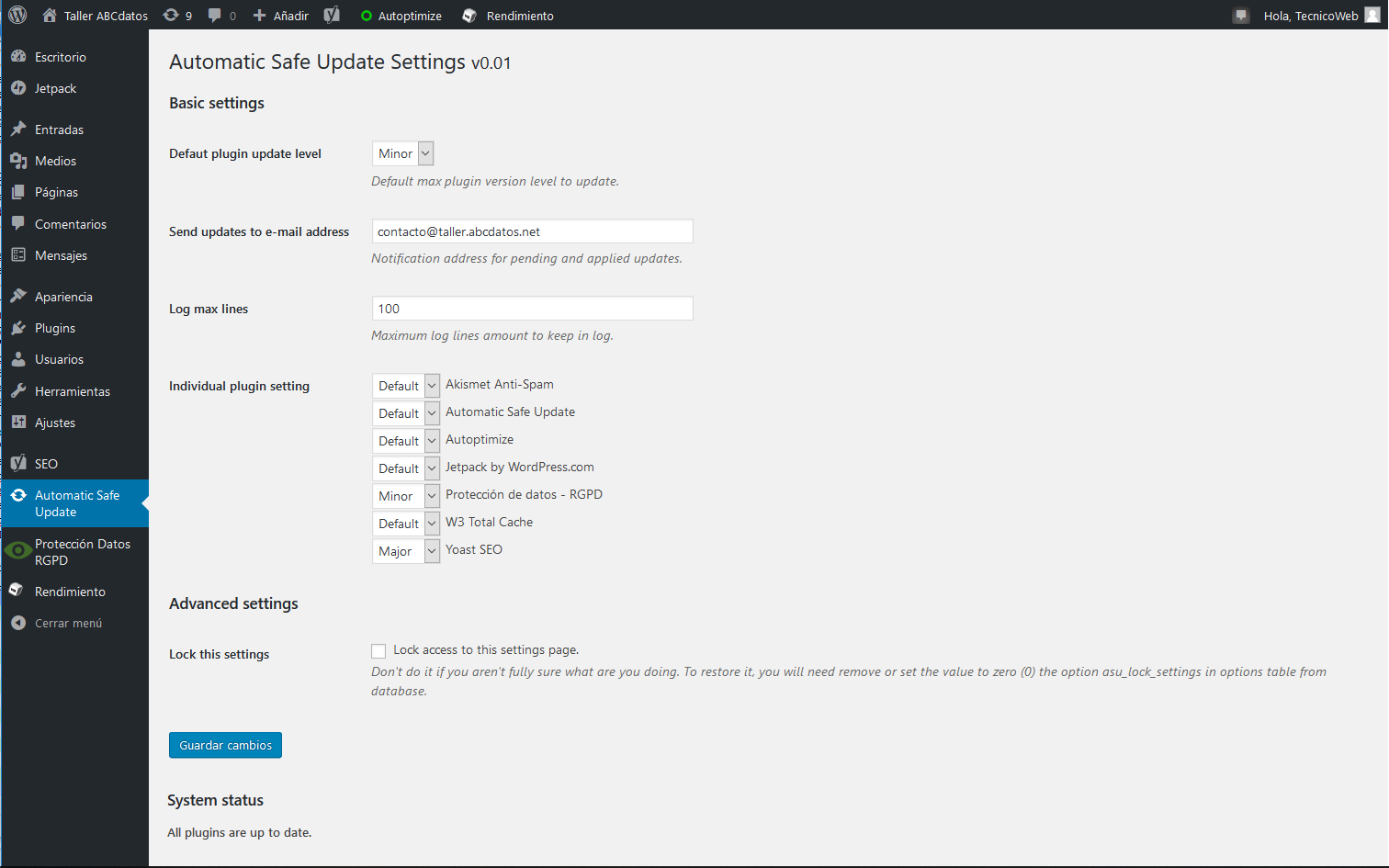Open the Protección Datos RGPD eye icon
The image size is (1389, 868).
[17, 551]
